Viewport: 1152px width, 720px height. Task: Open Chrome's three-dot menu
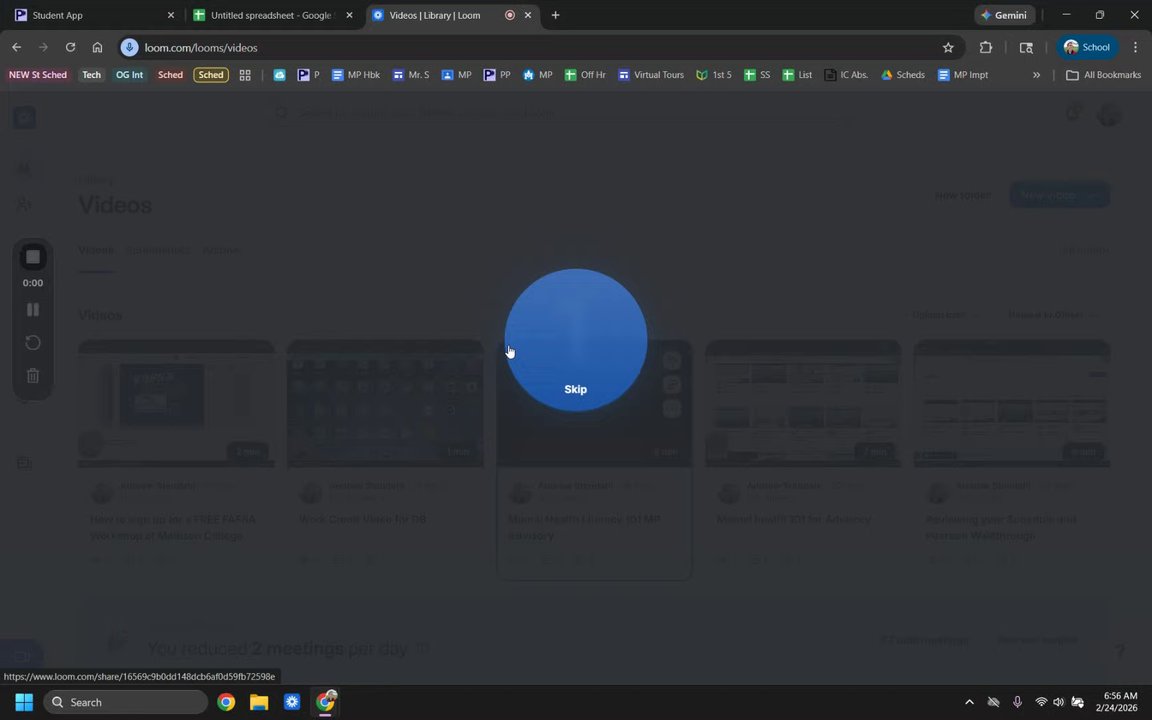1135,47
